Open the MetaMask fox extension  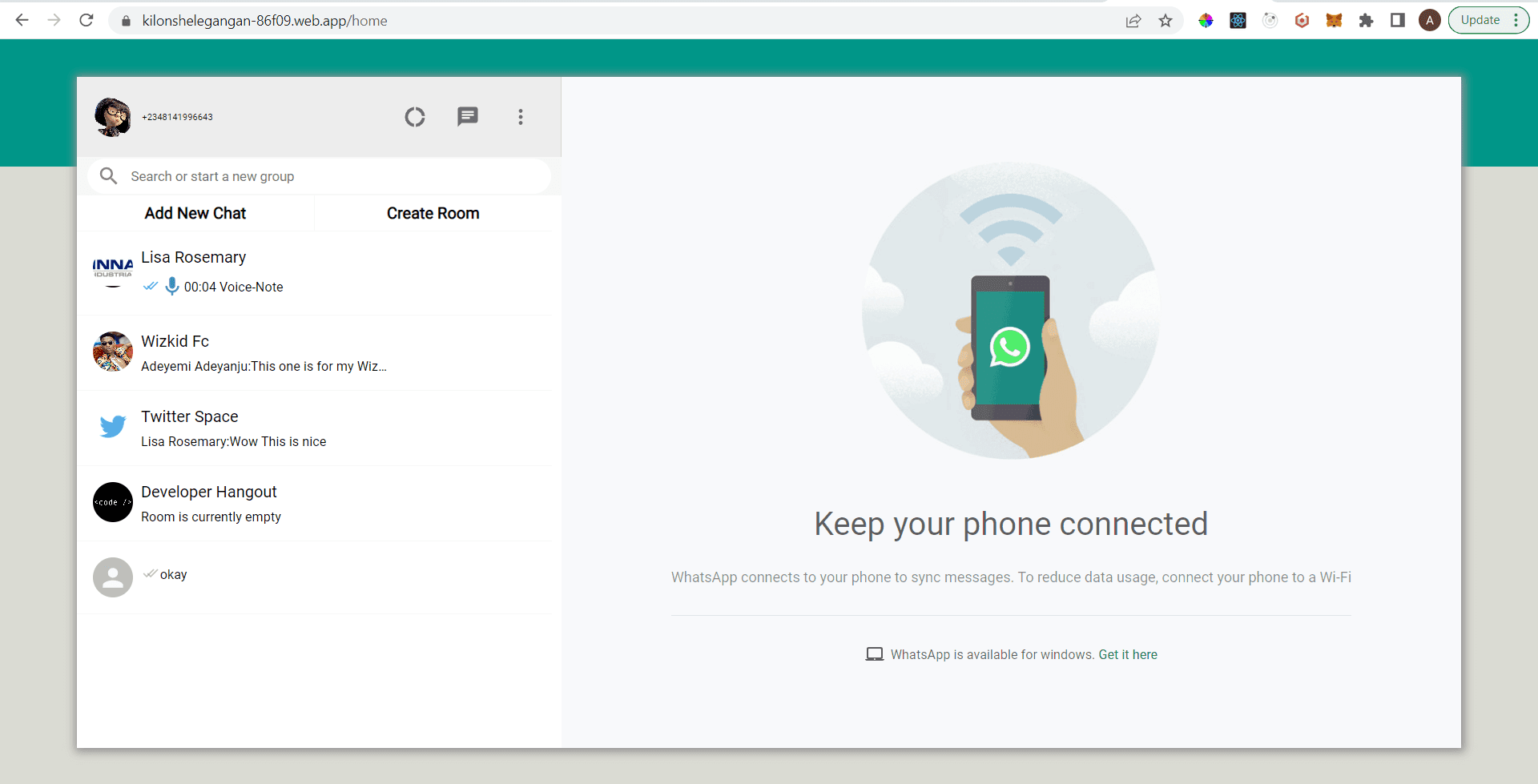click(x=1334, y=21)
